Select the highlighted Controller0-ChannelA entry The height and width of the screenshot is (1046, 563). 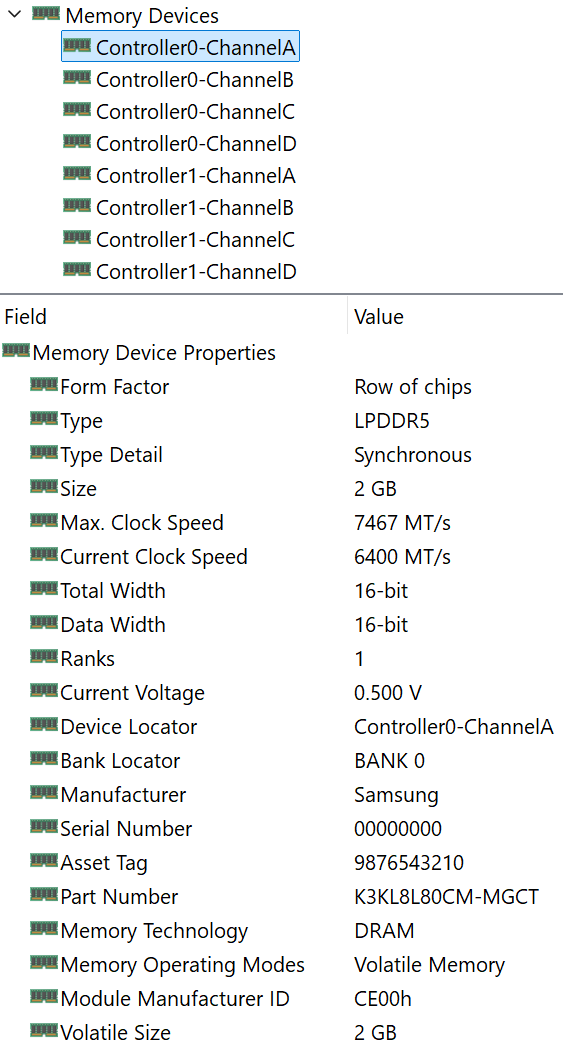[180, 47]
